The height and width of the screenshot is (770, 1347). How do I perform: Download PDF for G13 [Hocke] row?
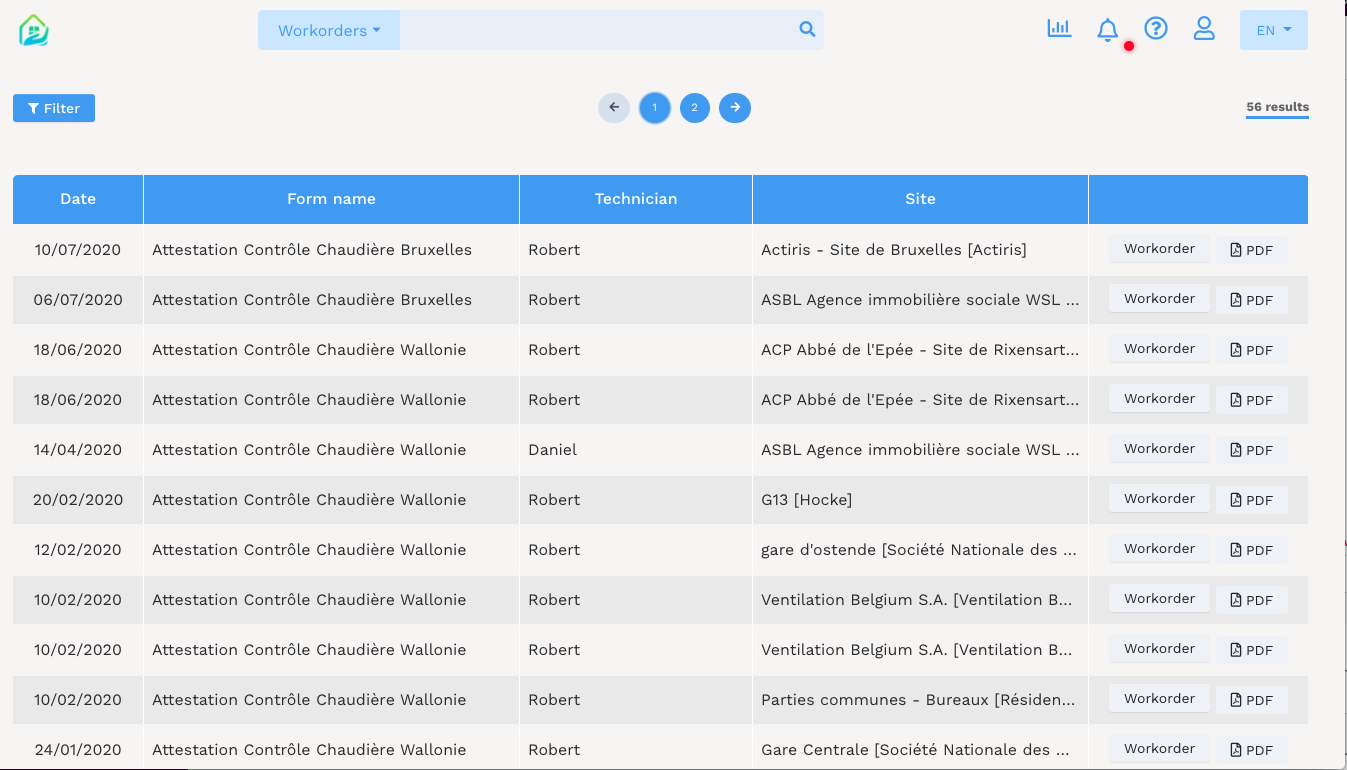(x=1251, y=500)
